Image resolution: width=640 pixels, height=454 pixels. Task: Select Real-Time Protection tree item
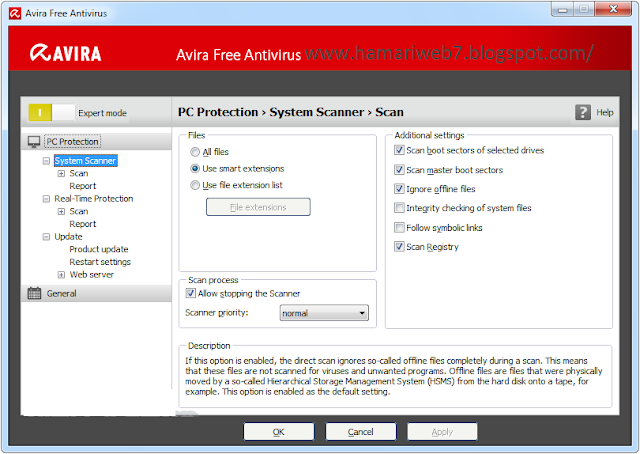94,199
